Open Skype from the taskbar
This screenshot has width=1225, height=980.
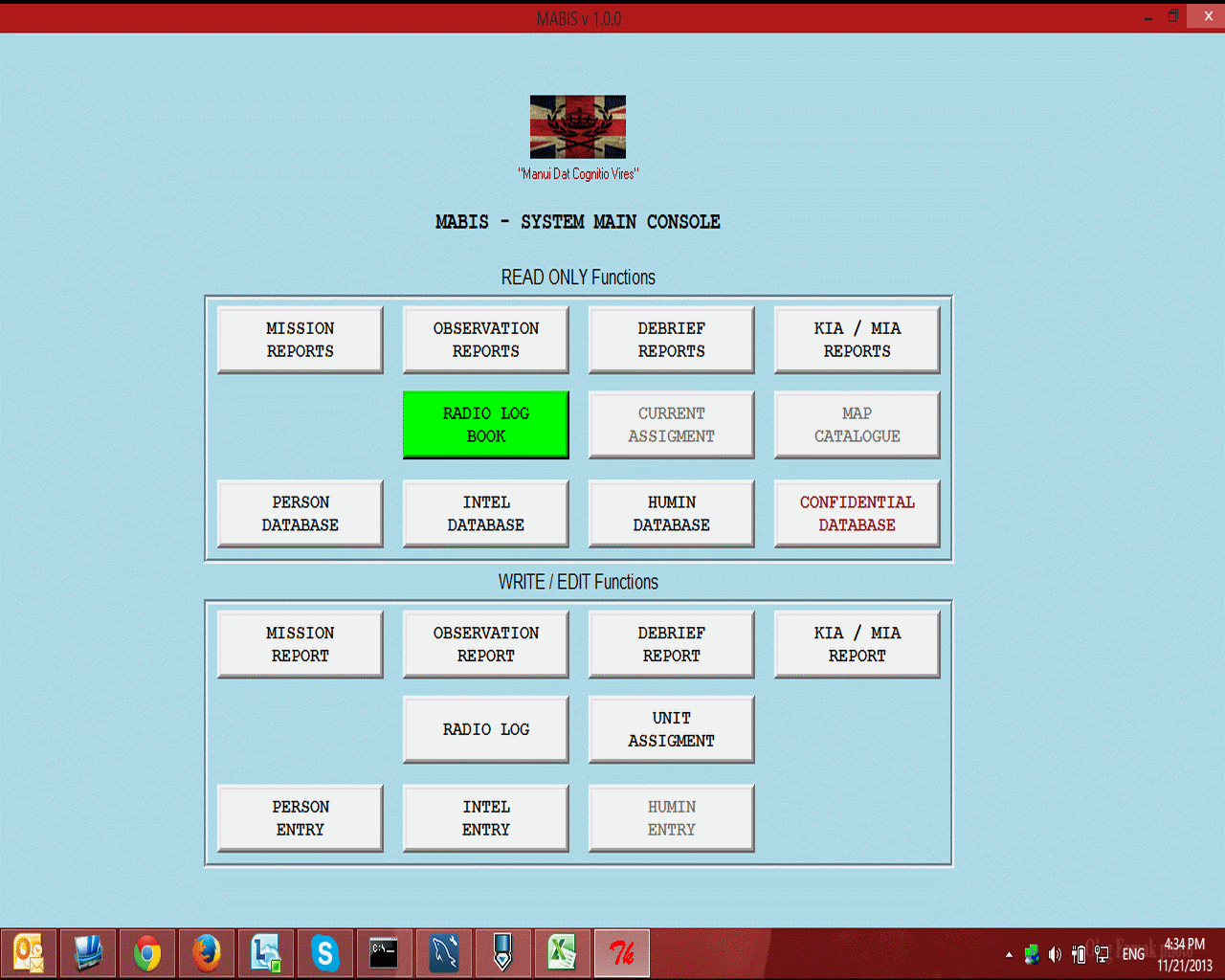325,953
